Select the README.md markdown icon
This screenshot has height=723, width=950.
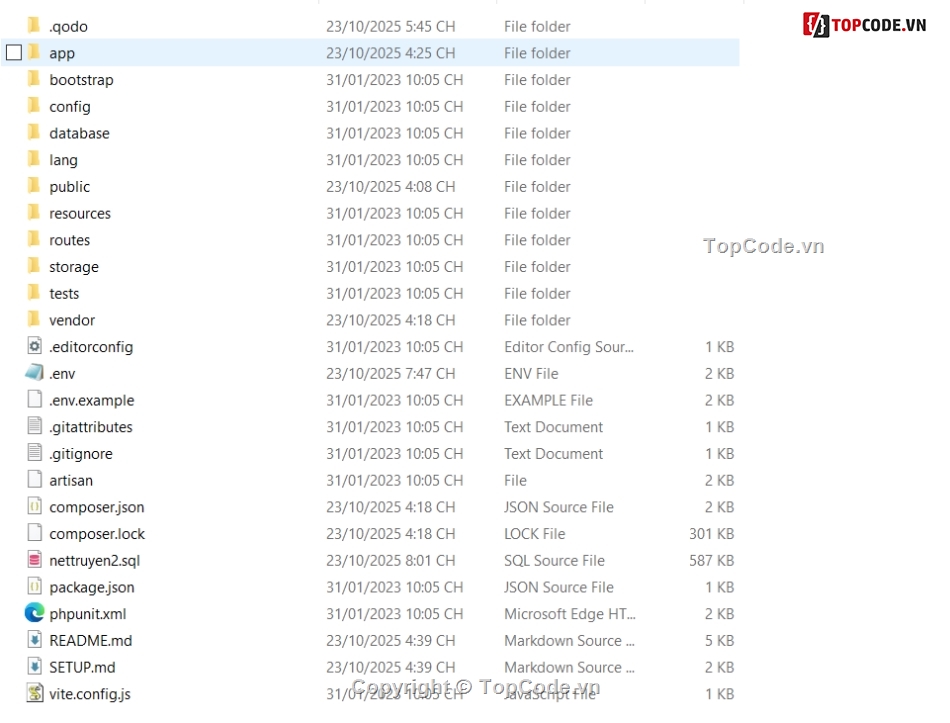(x=35, y=640)
